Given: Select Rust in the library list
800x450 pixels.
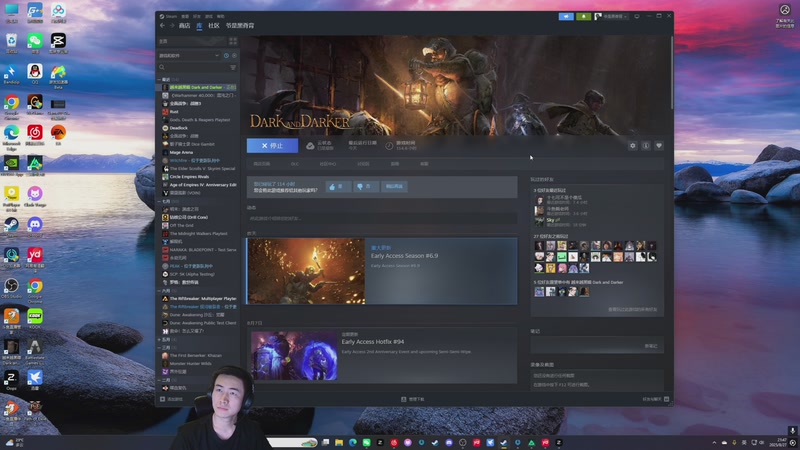Looking at the screenshot, I should point(174,112).
